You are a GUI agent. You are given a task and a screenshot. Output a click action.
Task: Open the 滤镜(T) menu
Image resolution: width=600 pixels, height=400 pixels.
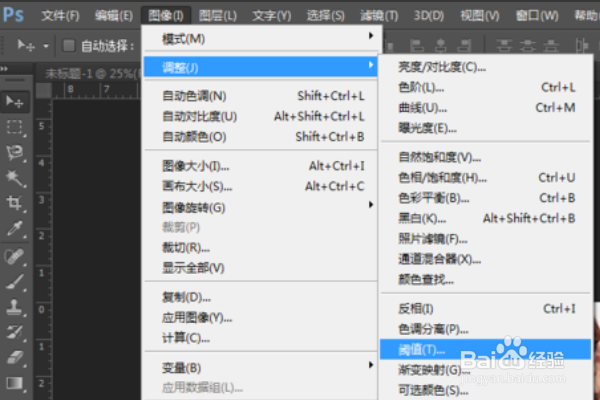pyautogui.click(x=379, y=16)
